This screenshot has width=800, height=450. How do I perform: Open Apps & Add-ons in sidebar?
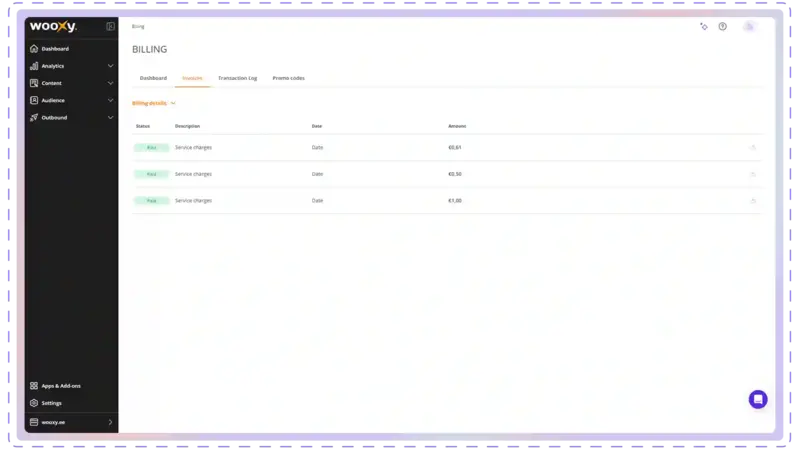pyautogui.click(x=60, y=385)
